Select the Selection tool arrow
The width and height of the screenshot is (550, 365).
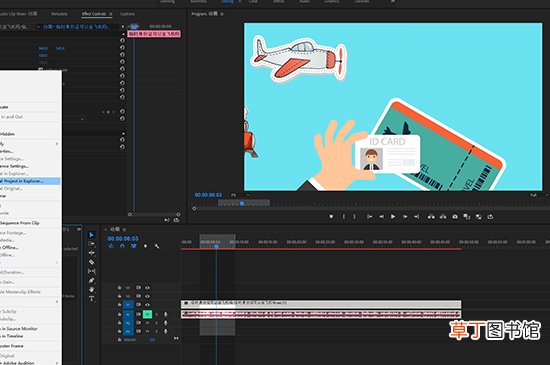click(x=92, y=235)
